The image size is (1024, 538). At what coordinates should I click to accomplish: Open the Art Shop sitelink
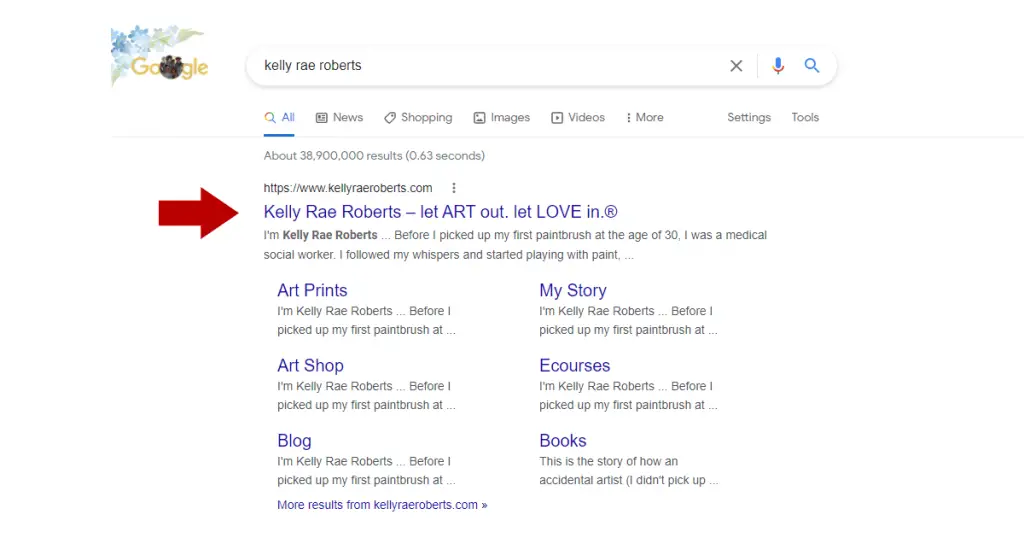pos(310,366)
